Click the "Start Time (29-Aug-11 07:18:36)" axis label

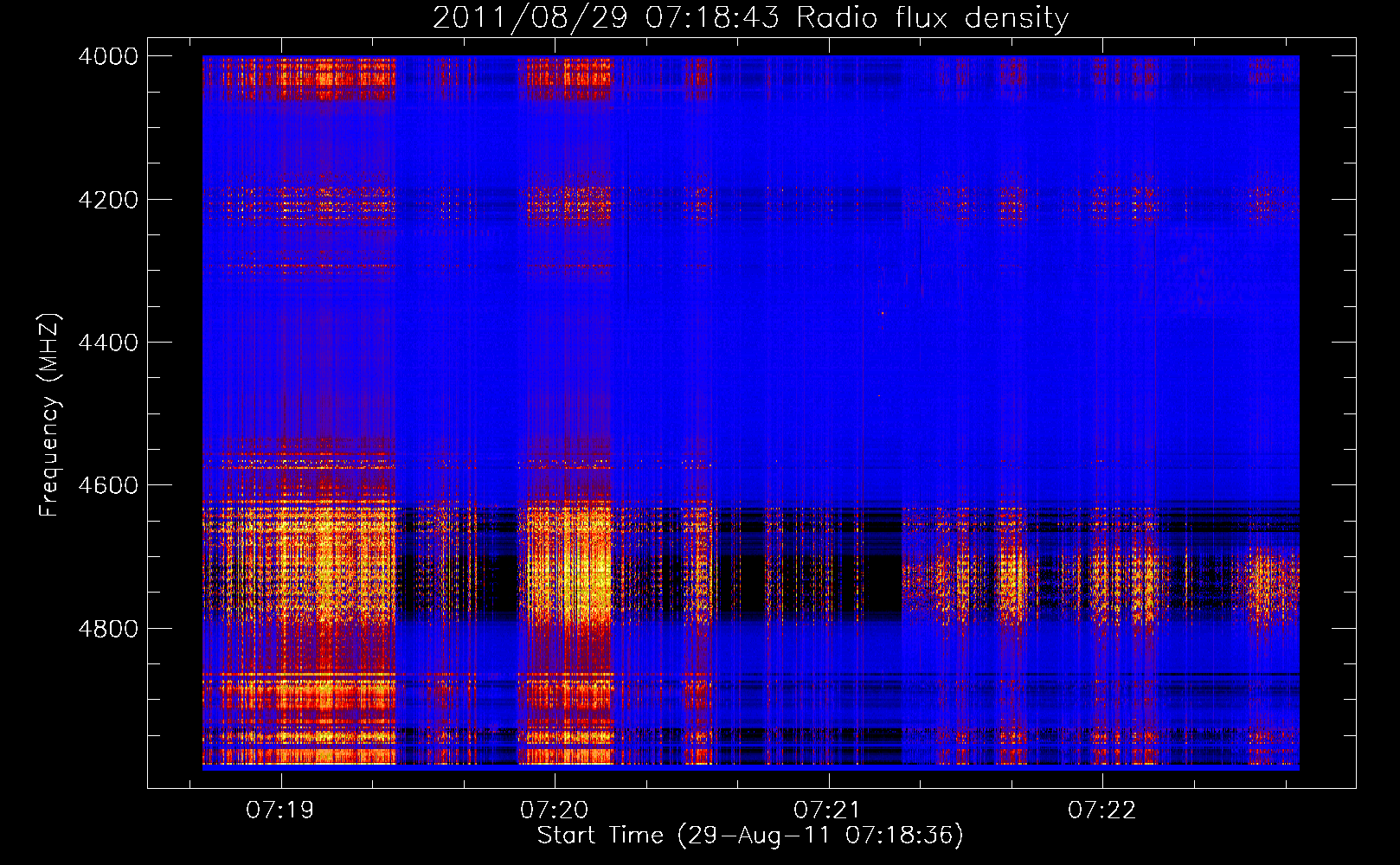[750, 836]
